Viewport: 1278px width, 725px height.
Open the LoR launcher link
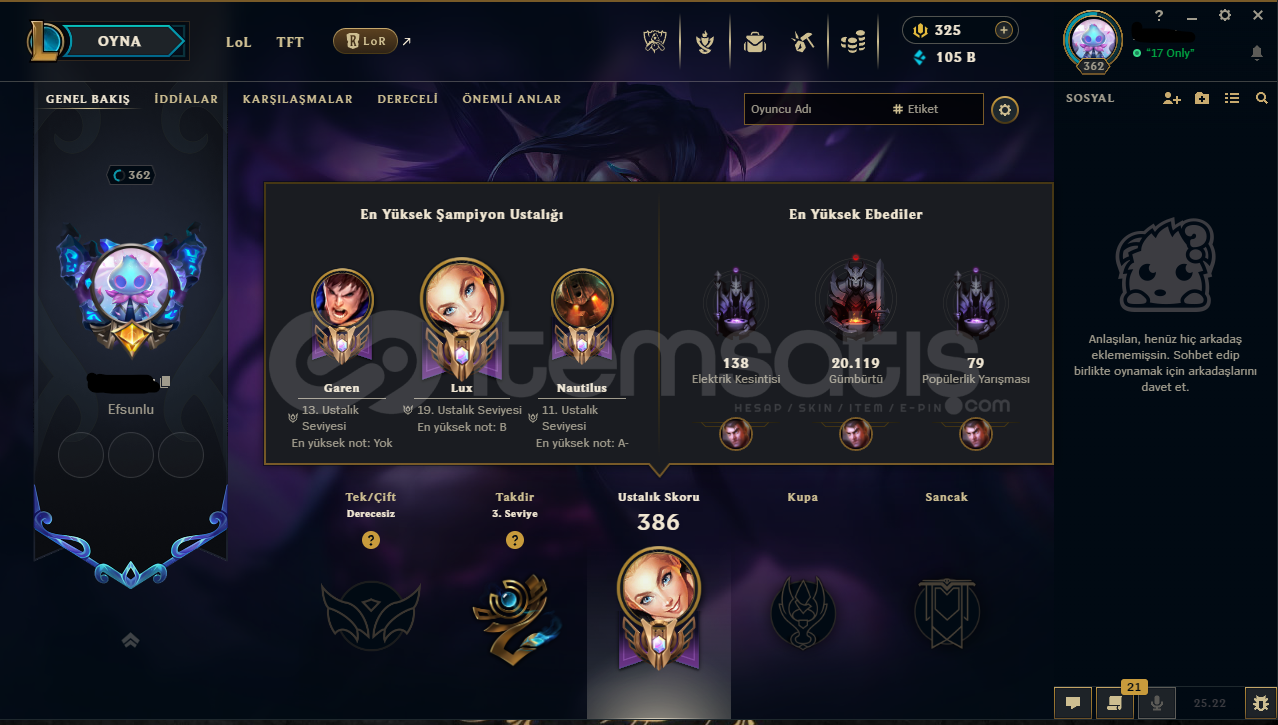365,41
